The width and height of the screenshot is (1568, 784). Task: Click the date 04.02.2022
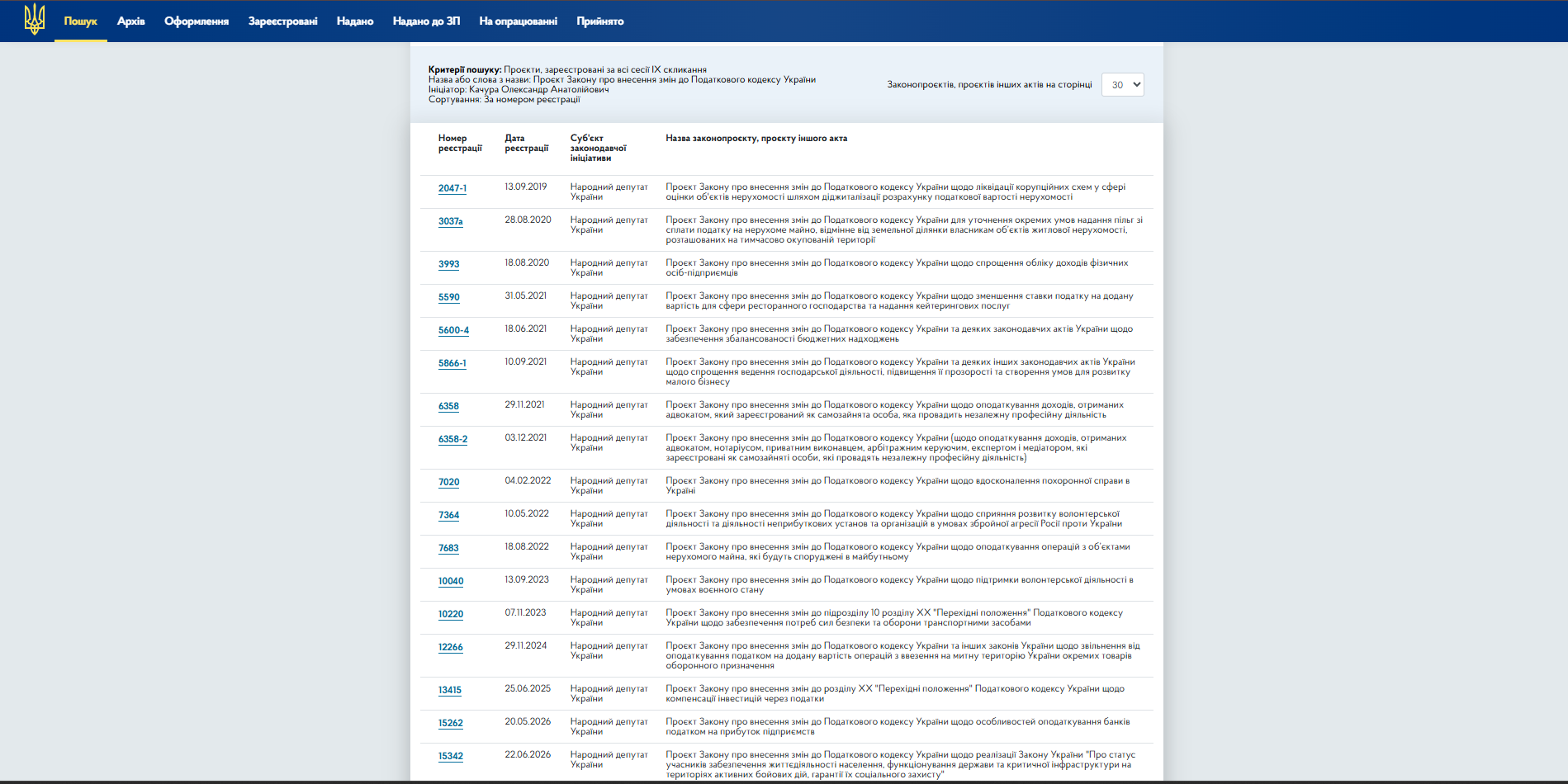tap(528, 480)
